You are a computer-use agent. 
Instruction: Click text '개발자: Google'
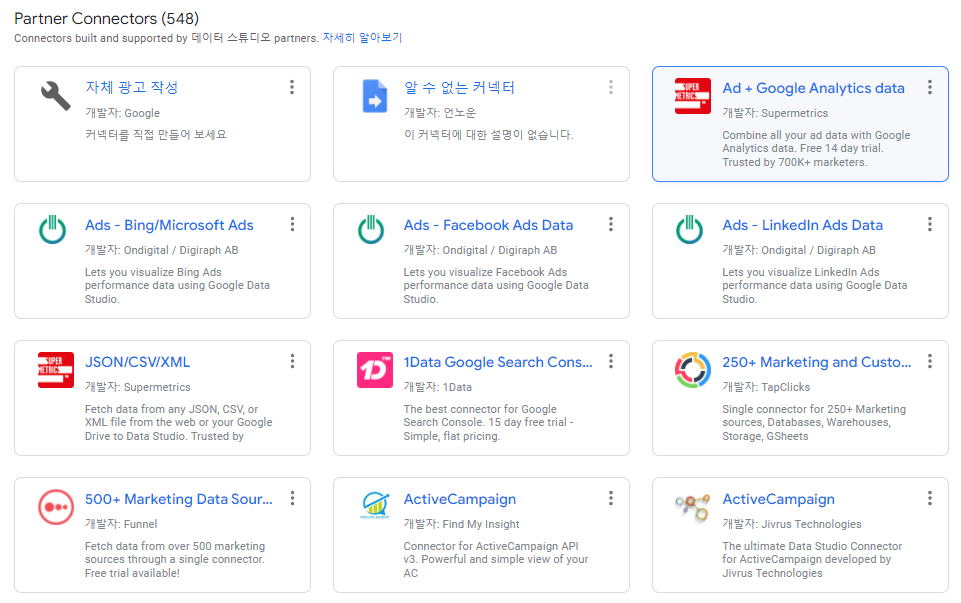tap(123, 113)
